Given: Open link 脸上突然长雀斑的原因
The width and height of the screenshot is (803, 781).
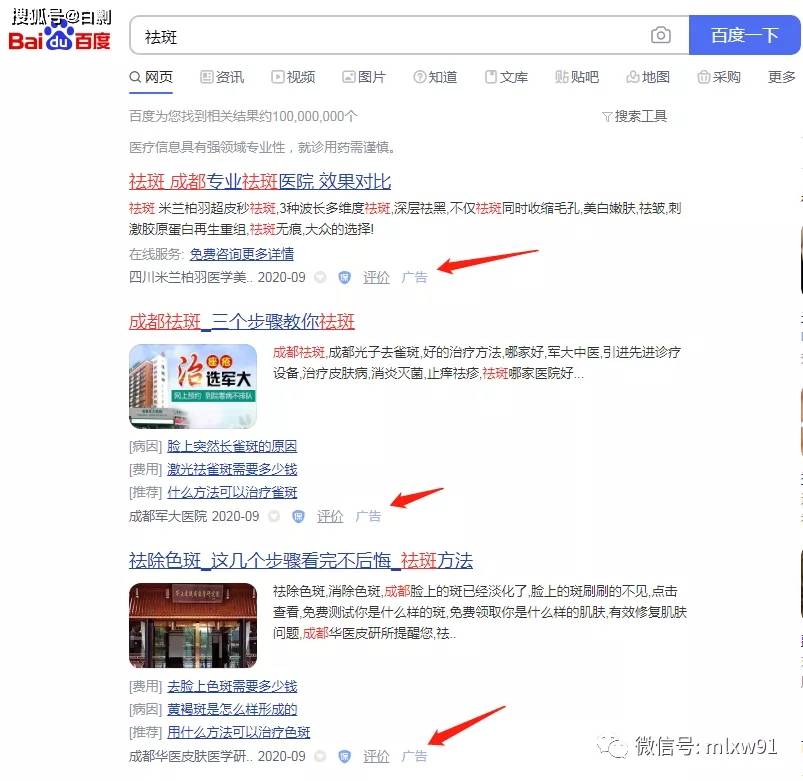Looking at the screenshot, I should click(x=232, y=446).
